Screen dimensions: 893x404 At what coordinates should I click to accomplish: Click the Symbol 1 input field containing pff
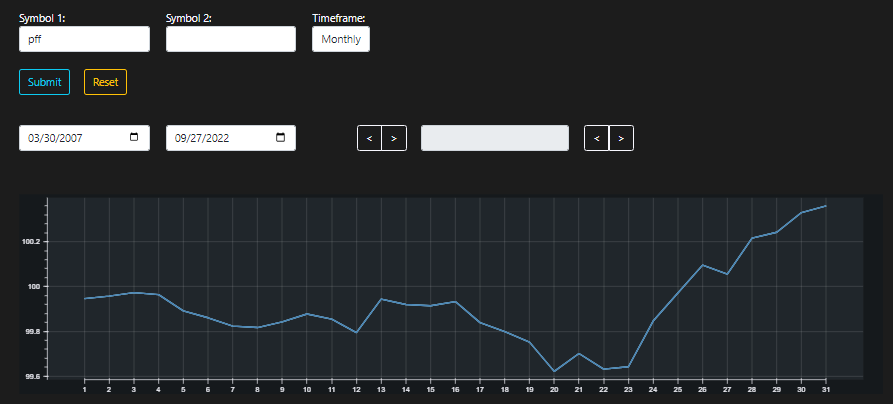(x=84, y=39)
